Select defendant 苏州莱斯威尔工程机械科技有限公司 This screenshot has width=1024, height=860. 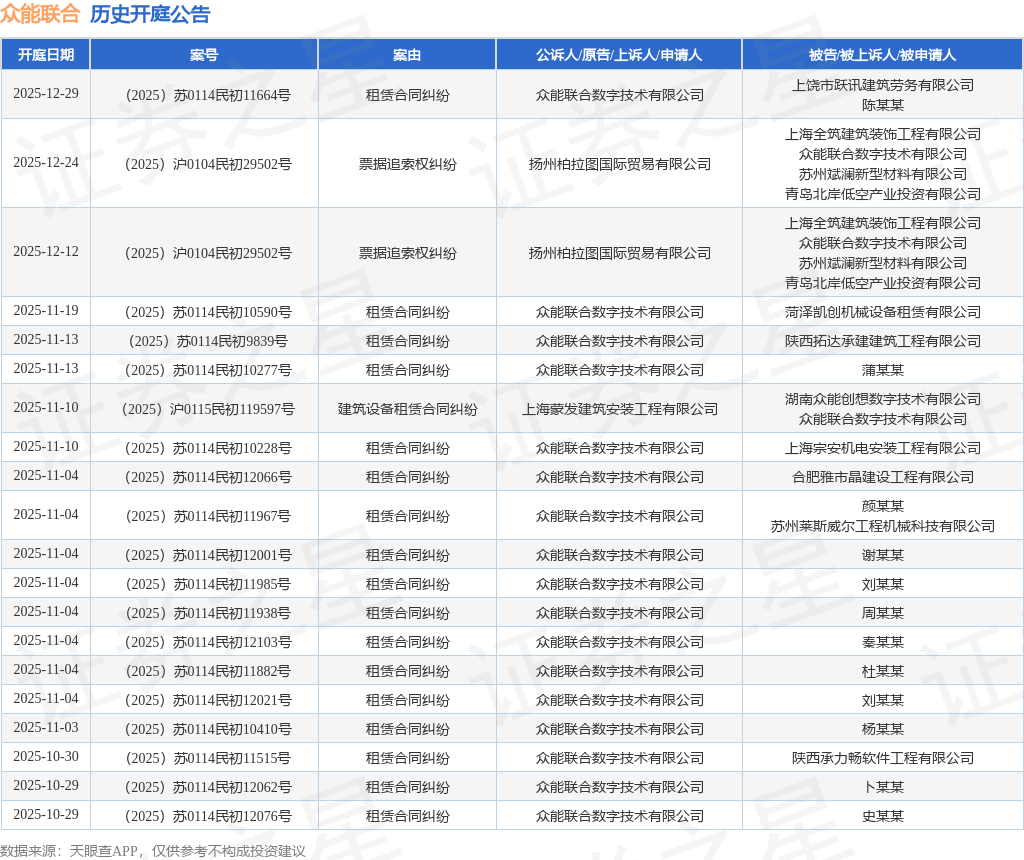[x=882, y=526]
